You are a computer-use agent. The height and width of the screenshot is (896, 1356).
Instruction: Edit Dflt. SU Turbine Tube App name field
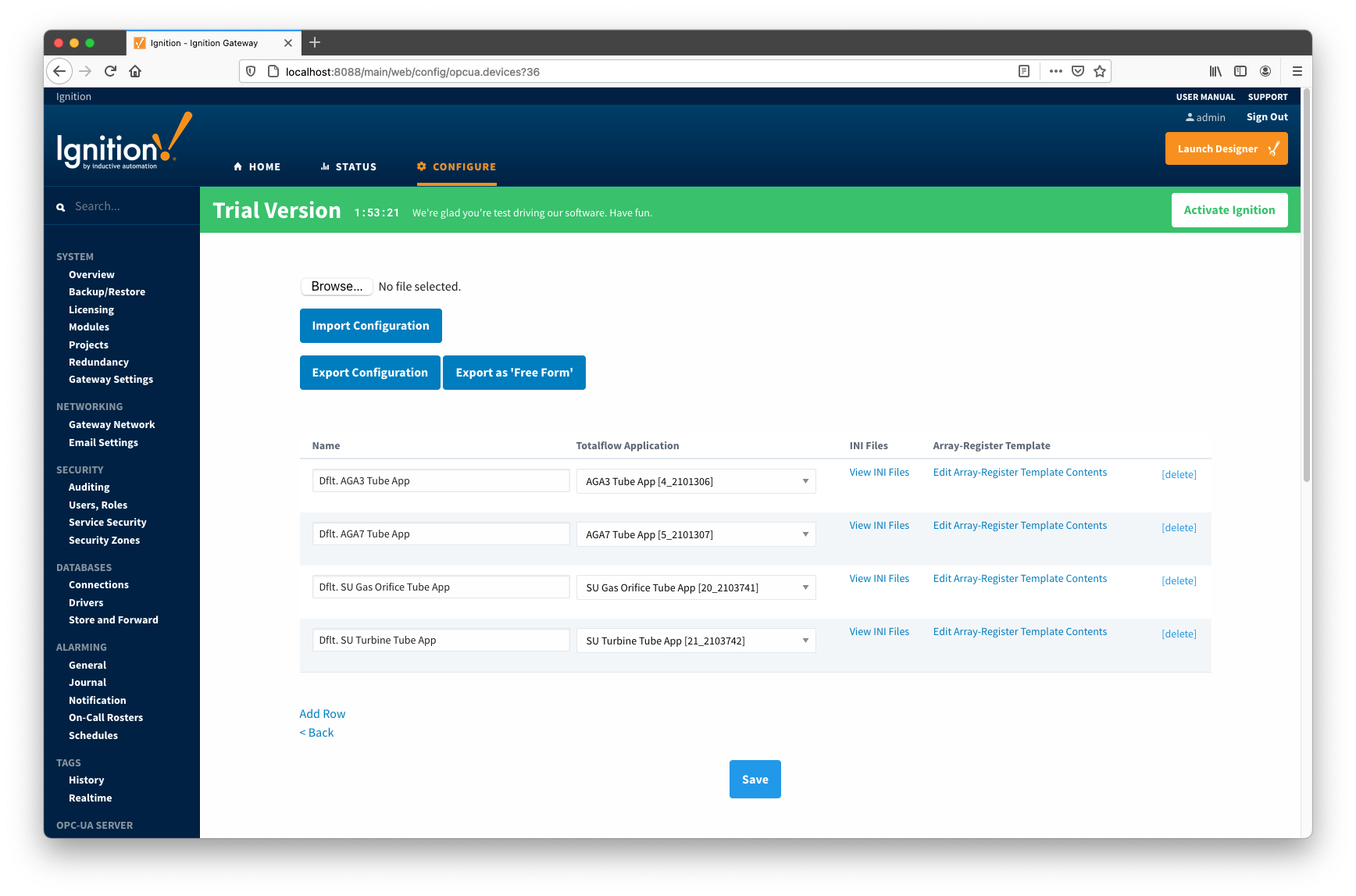[441, 640]
